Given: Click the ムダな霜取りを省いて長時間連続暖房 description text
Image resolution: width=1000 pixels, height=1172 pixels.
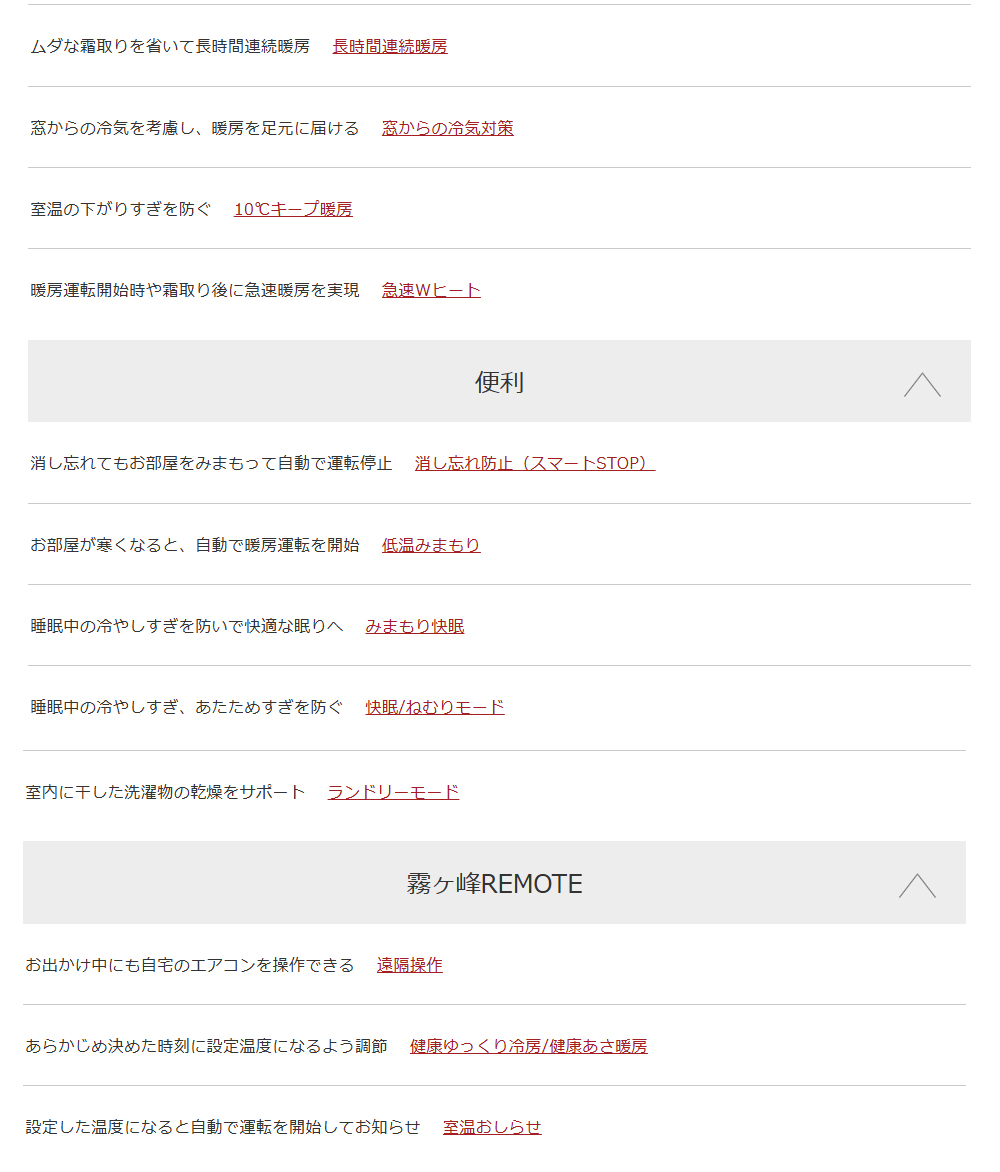Looking at the screenshot, I should tap(170, 46).
